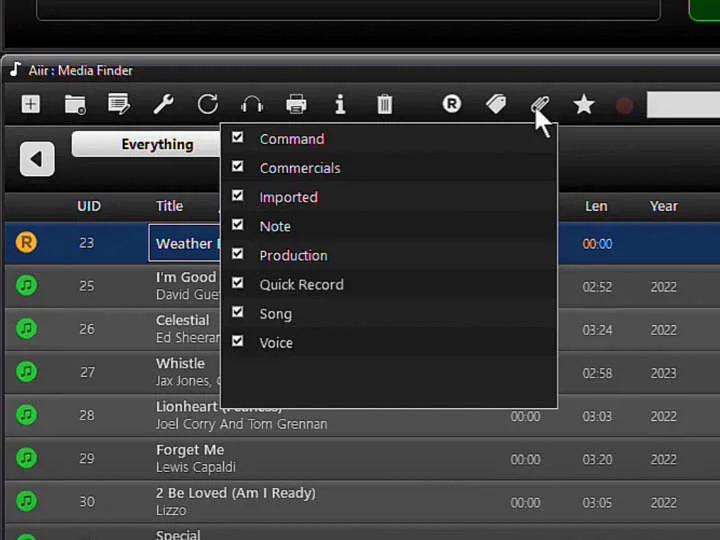The width and height of the screenshot is (720, 540).
Task: Show item info with the i icon
Action: click(340, 104)
